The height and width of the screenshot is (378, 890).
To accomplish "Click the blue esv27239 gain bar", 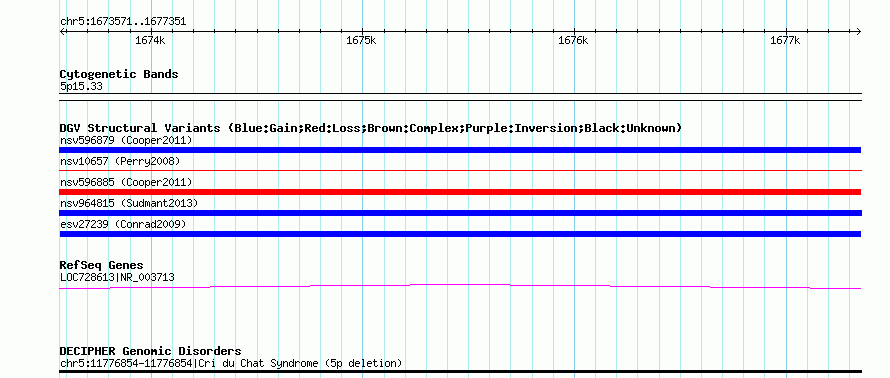I will 460,234.
